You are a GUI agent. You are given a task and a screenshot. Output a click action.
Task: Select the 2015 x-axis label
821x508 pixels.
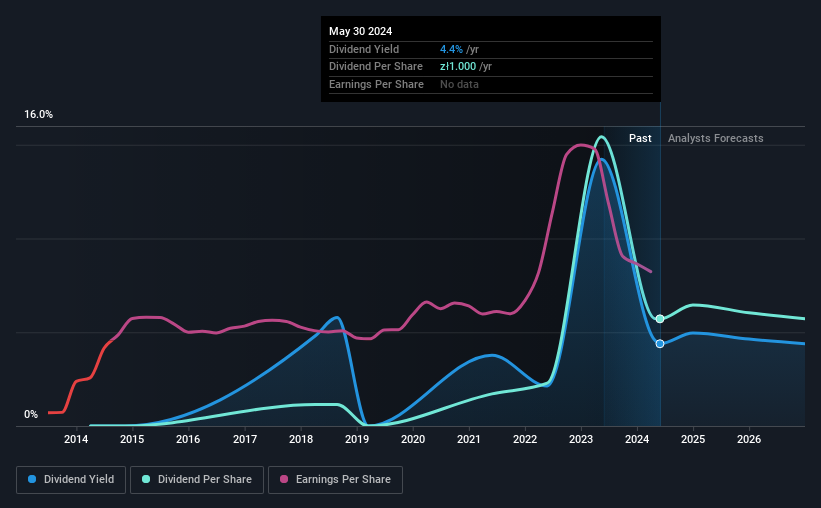coord(132,439)
